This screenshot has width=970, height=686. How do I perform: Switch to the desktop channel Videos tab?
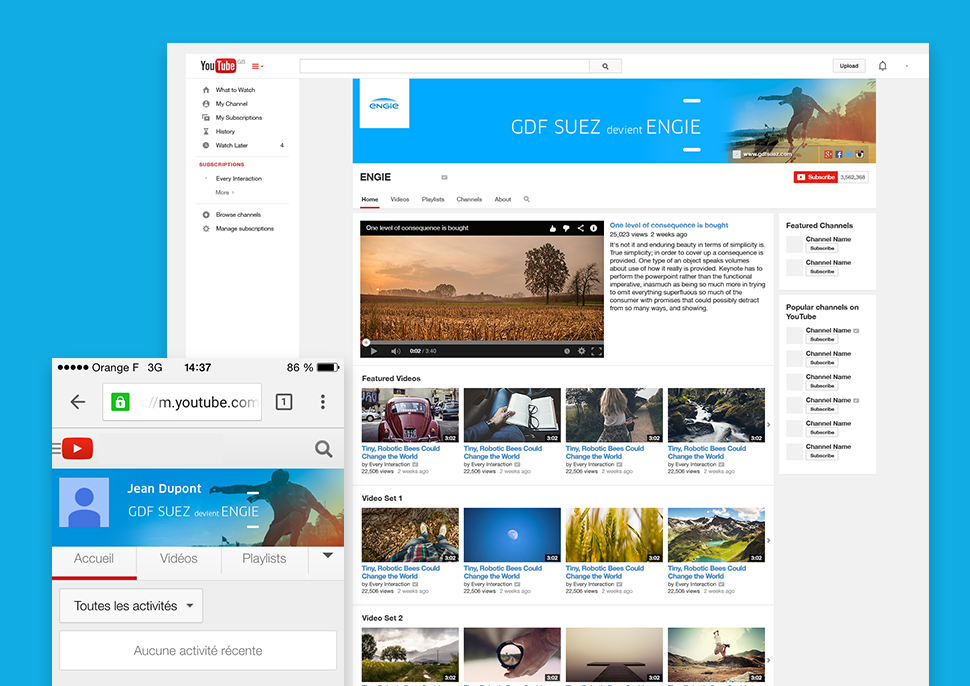pyautogui.click(x=400, y=200)
